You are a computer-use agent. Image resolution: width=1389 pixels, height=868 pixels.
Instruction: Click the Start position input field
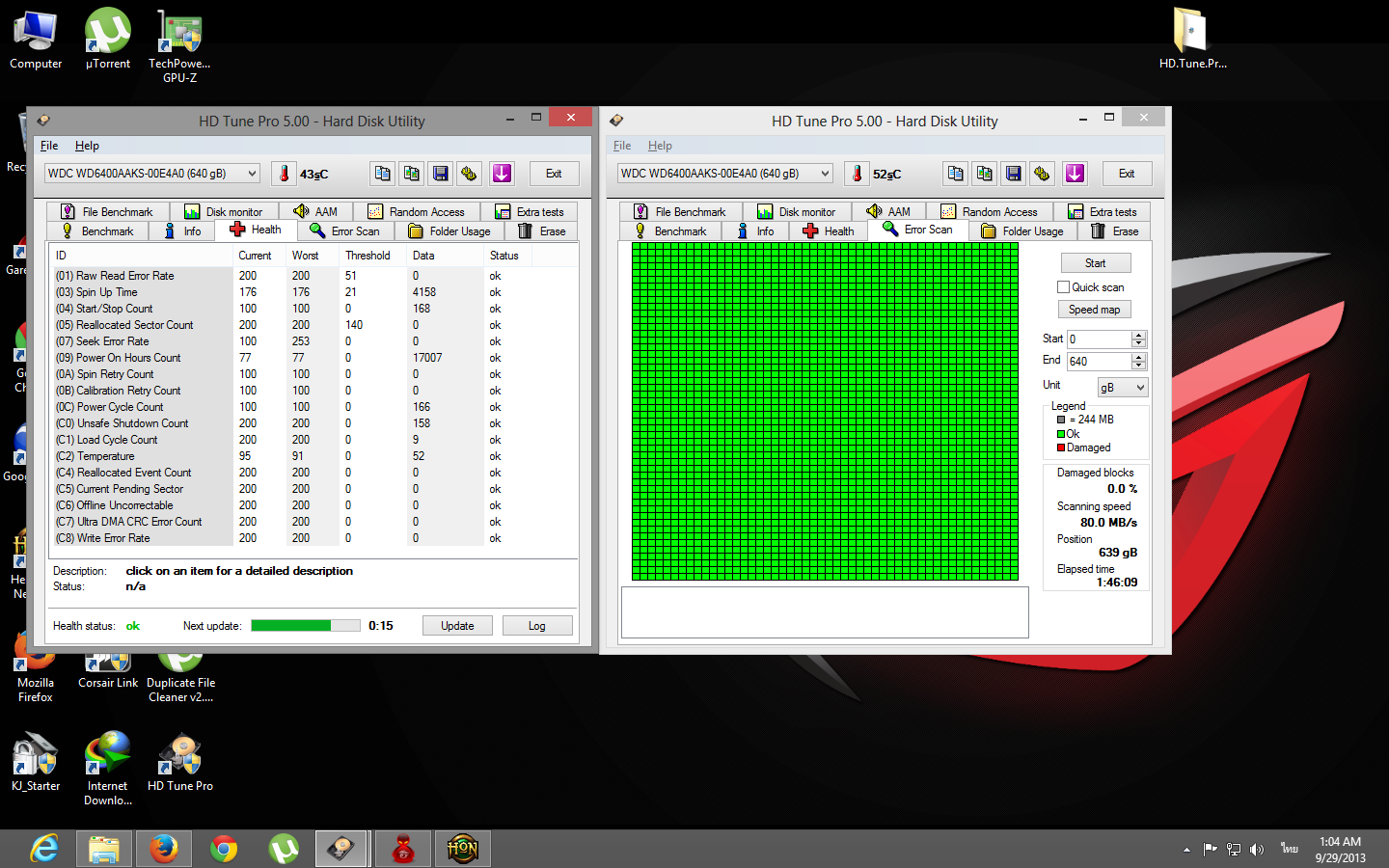[1099, 339]
